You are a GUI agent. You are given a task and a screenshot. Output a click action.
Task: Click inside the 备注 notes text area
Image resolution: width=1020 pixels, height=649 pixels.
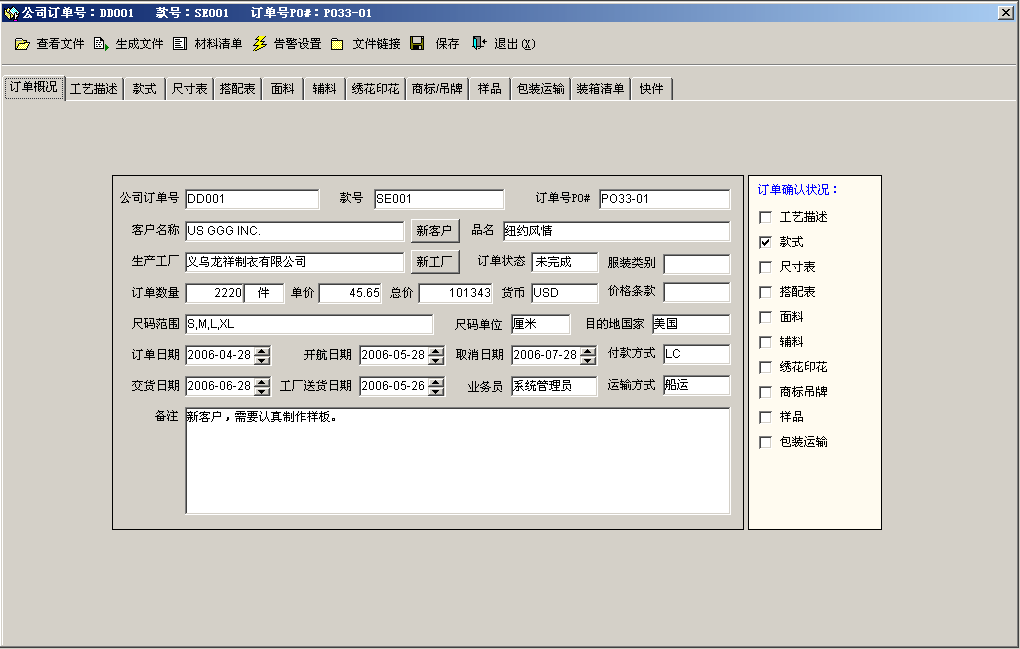458,460
